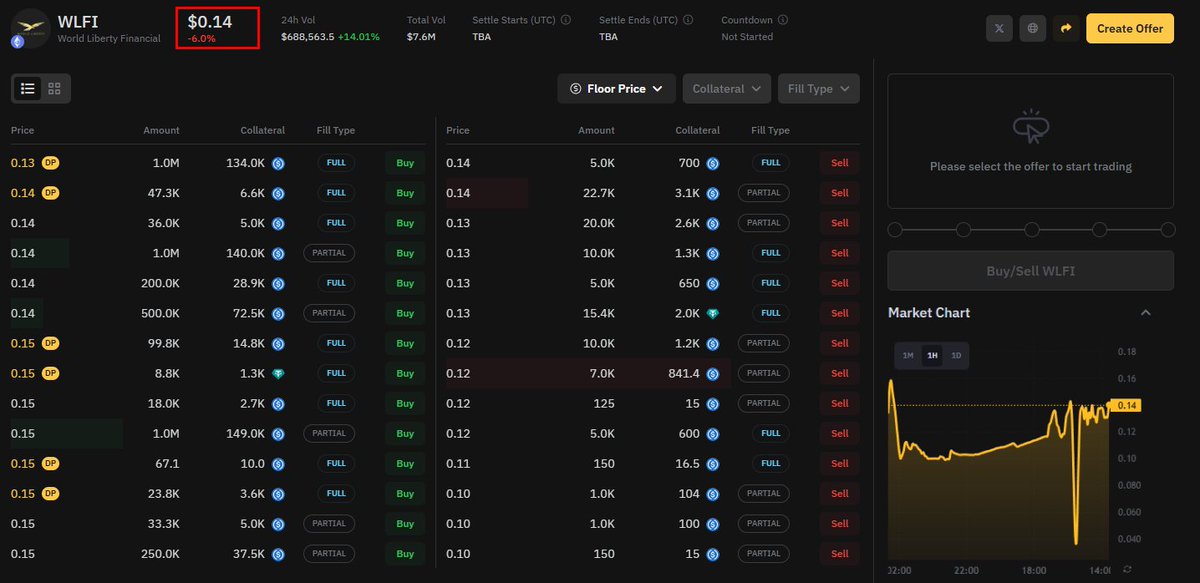1200x583 pixels.
Task: Click middle step dot on amount slider
Action: 1031,230
